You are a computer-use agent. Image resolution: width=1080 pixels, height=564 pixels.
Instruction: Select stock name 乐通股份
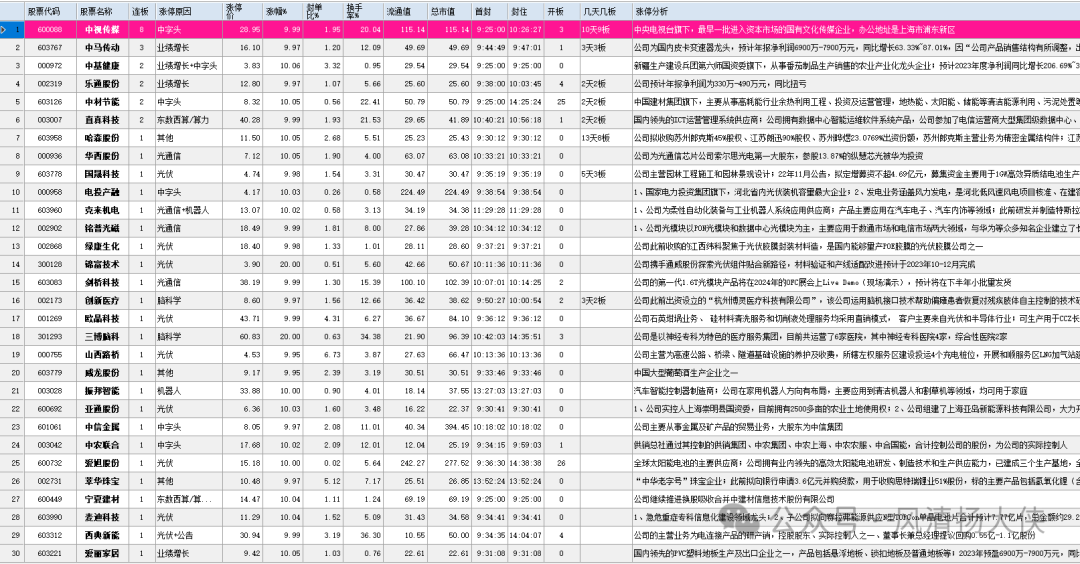point(102,84)
